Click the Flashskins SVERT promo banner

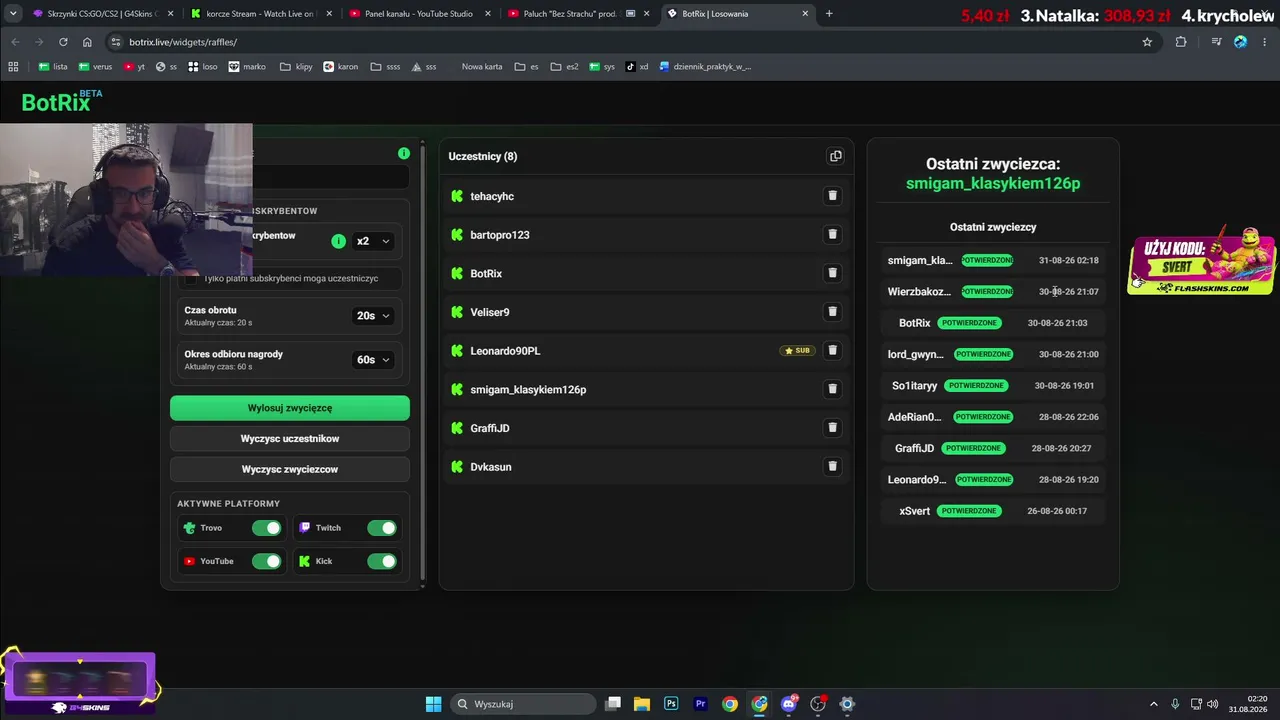coord(1202,264)
